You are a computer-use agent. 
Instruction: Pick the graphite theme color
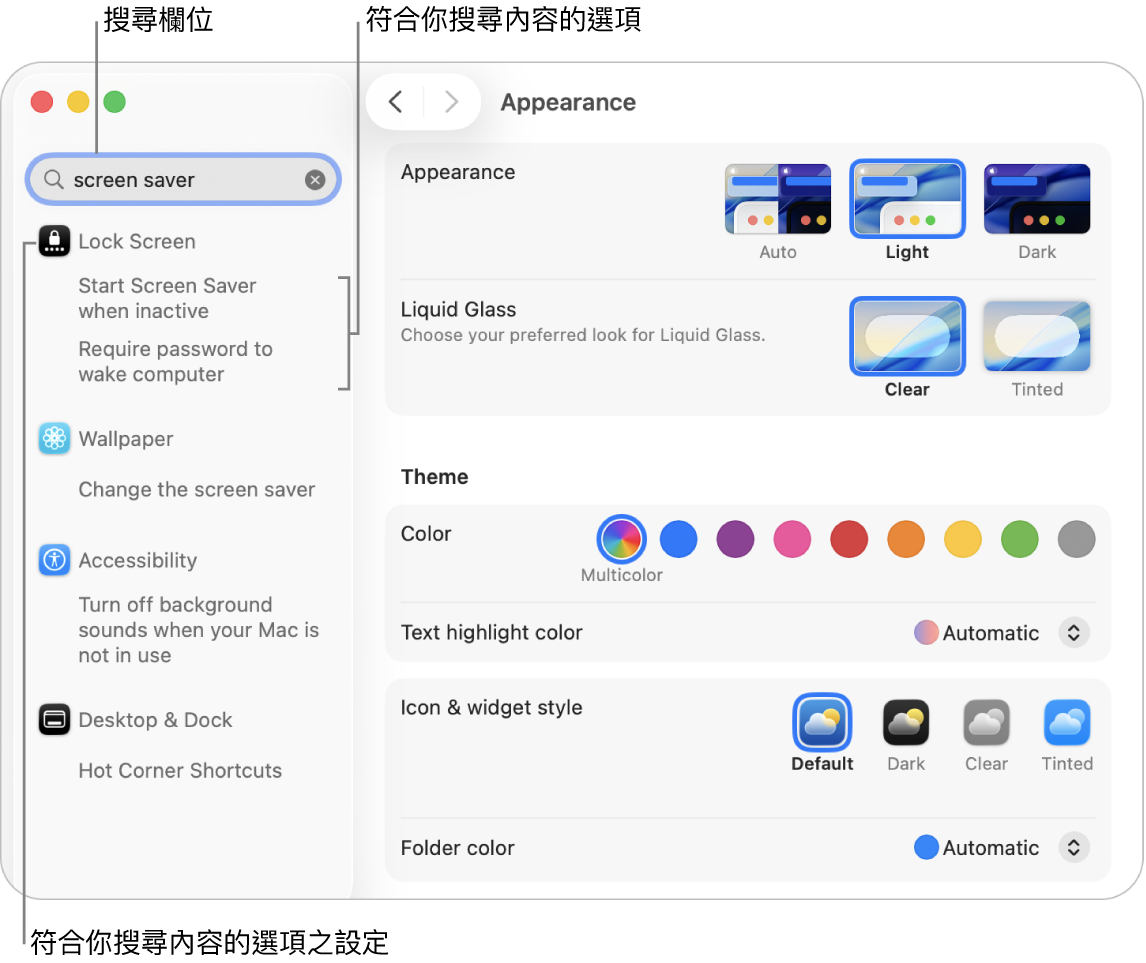coord(1077,539)
